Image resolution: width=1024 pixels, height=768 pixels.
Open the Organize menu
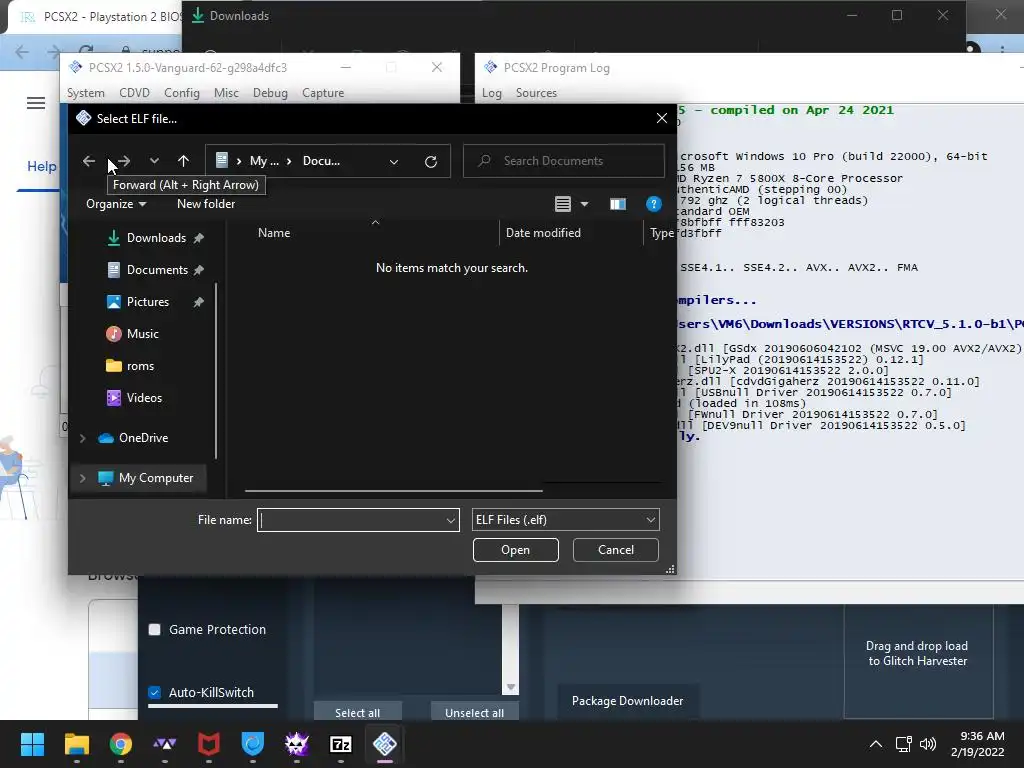pos(116,204)
